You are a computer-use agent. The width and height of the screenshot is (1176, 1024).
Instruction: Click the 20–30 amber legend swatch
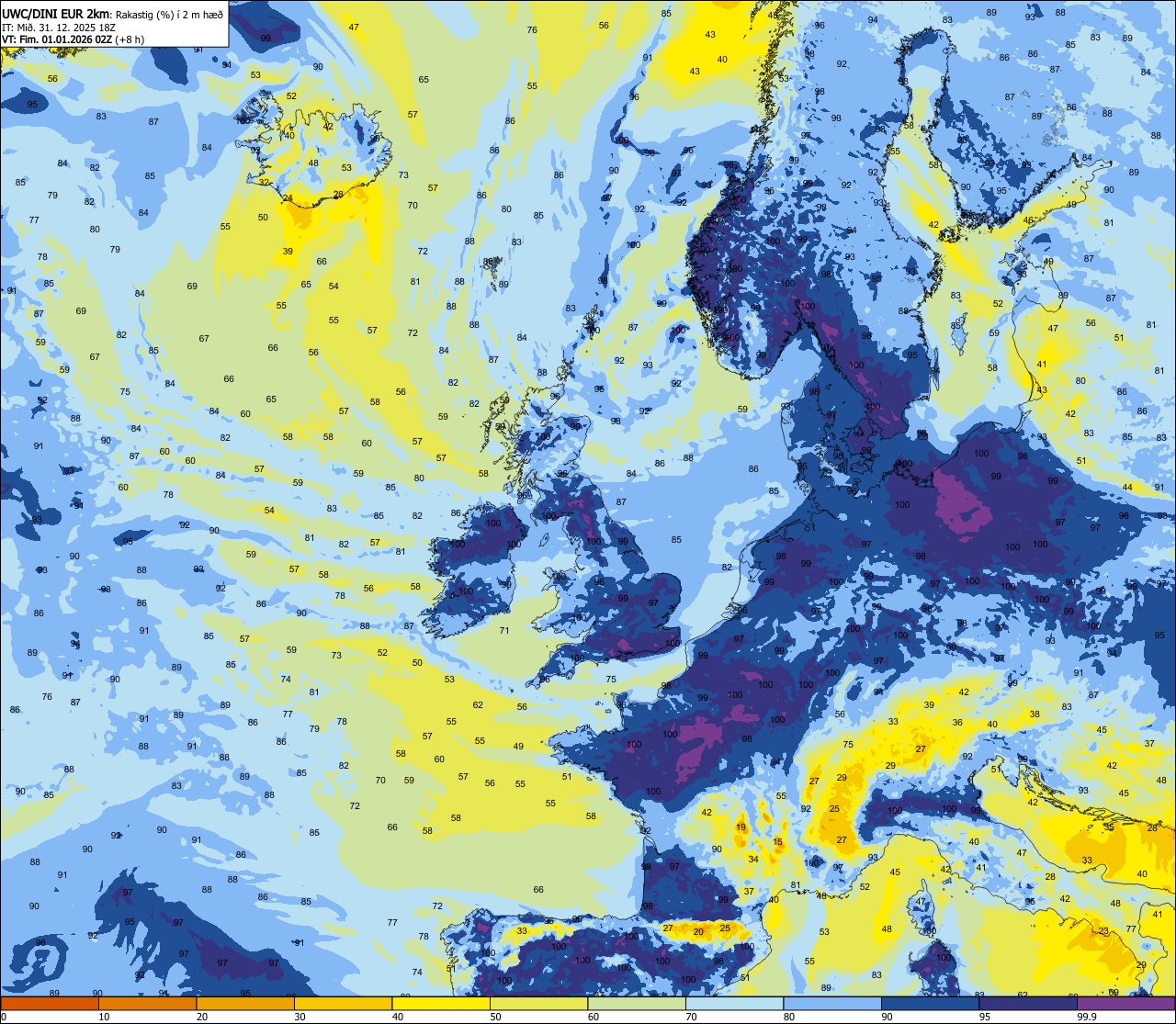pyautogui.click(x=245, y=1003)
